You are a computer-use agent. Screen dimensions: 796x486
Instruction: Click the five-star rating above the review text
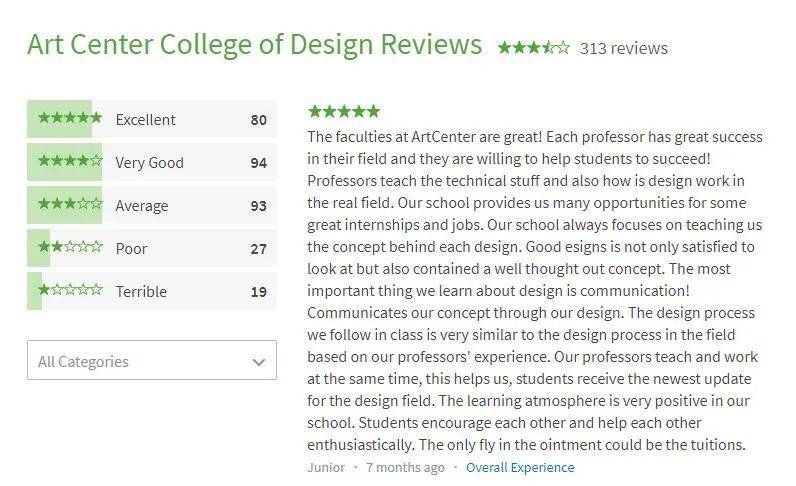(344, 111)
